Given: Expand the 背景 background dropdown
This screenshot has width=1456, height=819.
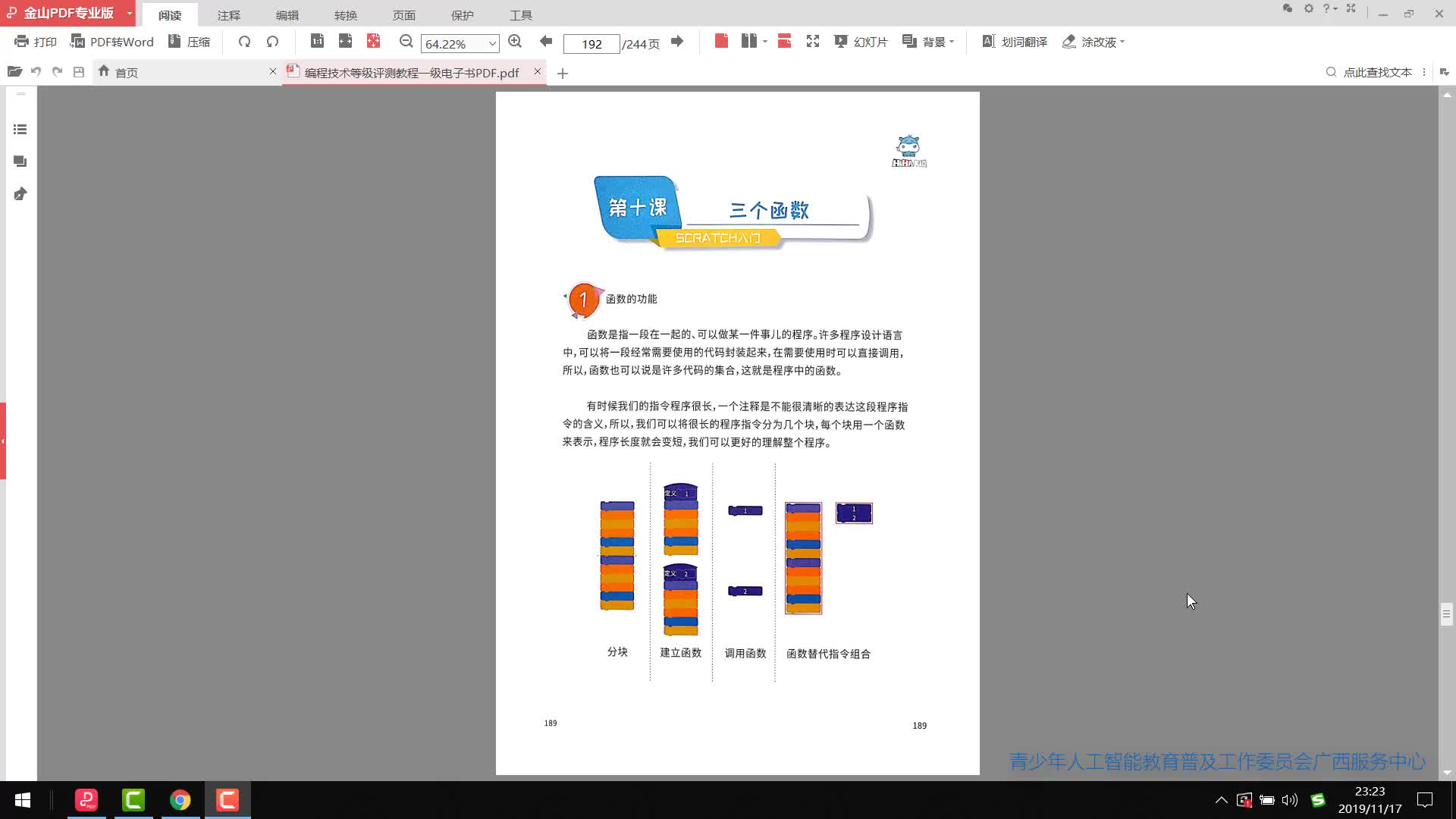Looking at the screenshot, I should tap(951, 42).
